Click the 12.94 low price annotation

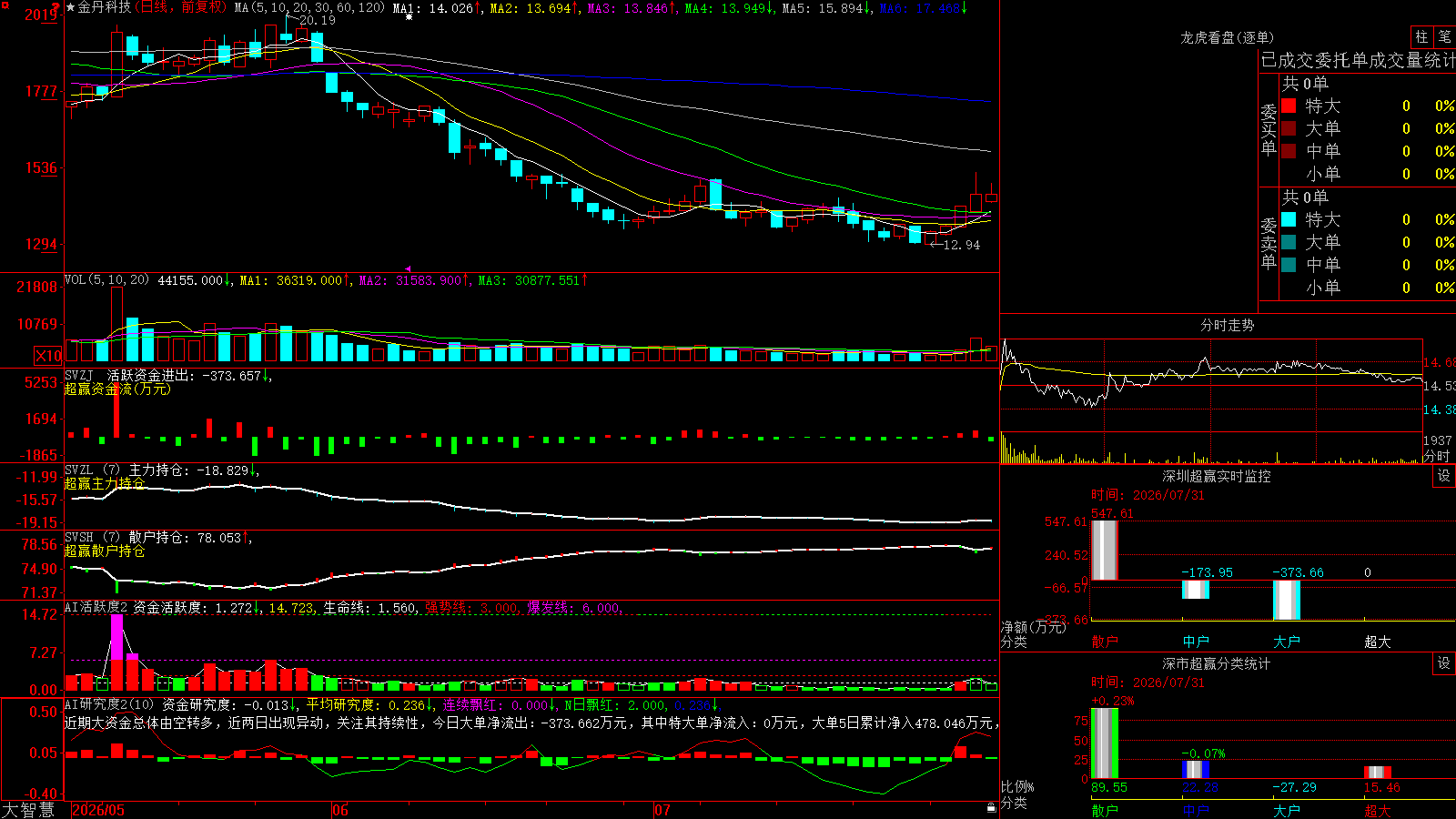pos(962,245)
